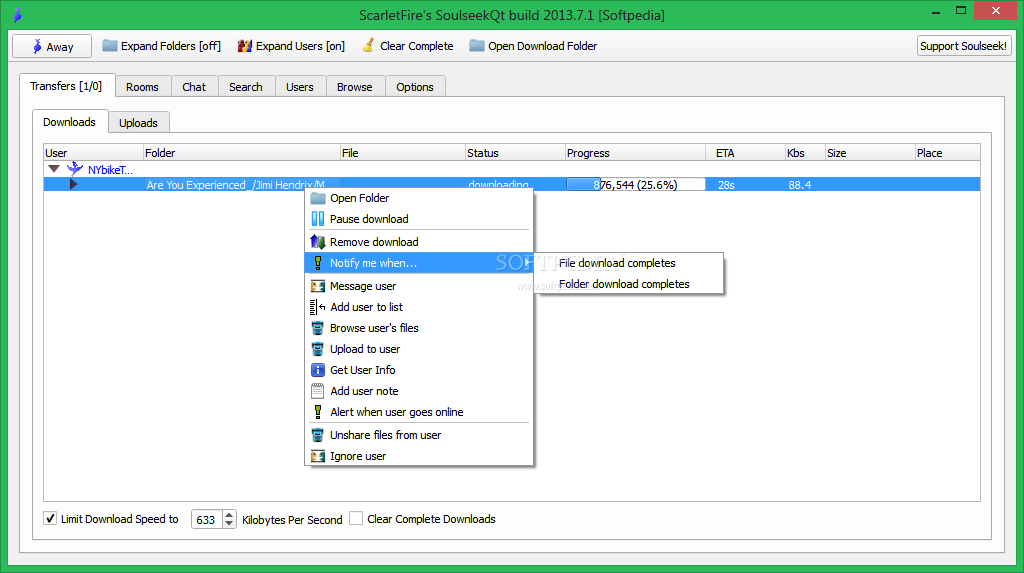Select the Downloads sub-tab

click(69, 122)
